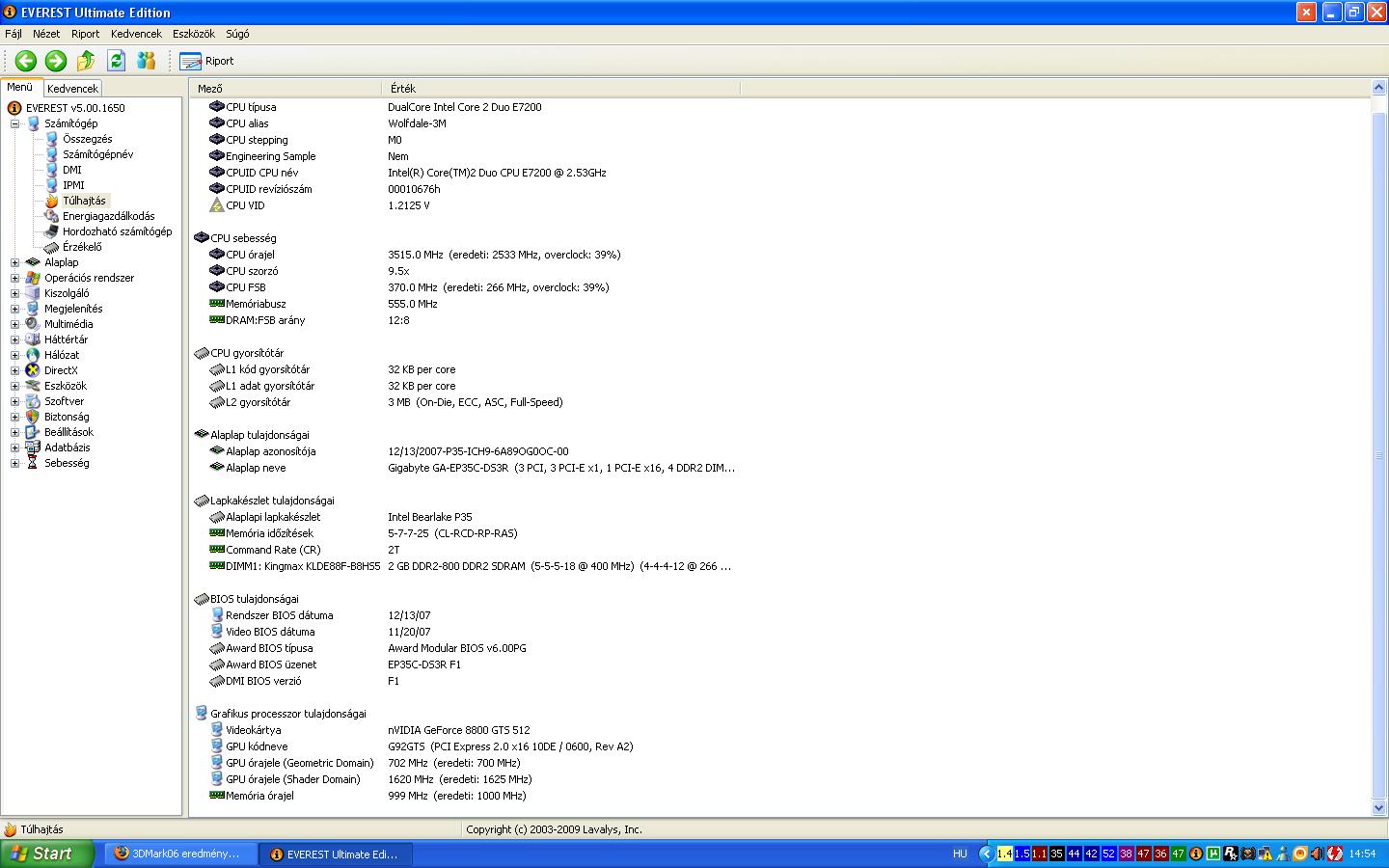Open the Fájl menu
The height and width of the screenshot is (868, 1389).
(x=14, y=34)
